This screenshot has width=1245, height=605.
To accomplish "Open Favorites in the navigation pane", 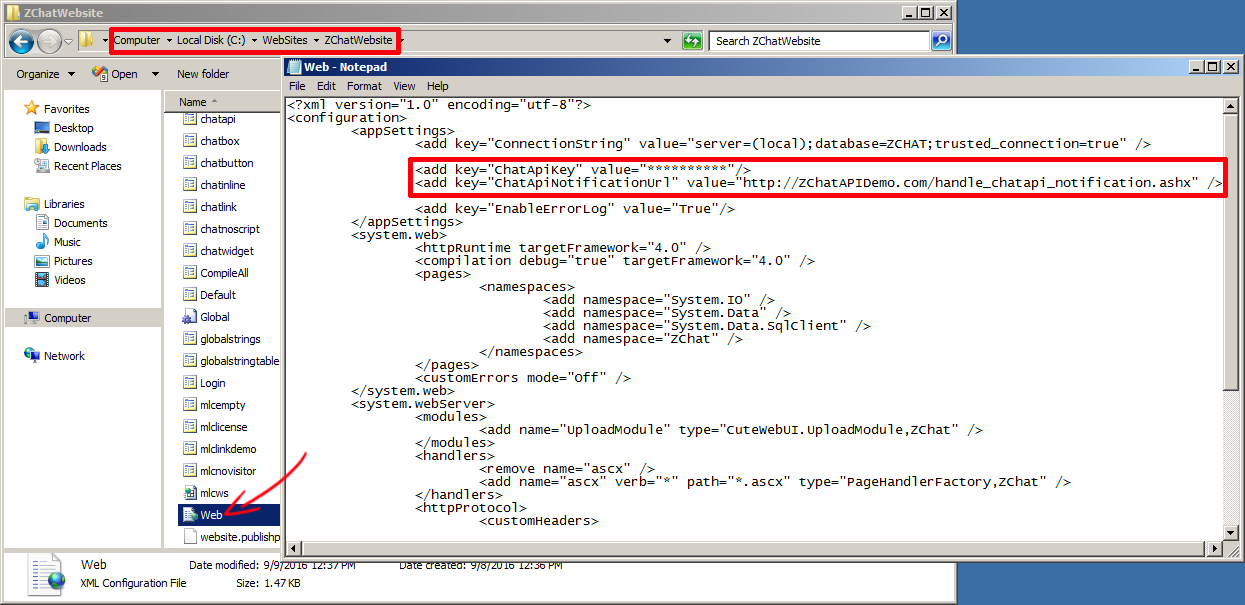I will (66, 109).
